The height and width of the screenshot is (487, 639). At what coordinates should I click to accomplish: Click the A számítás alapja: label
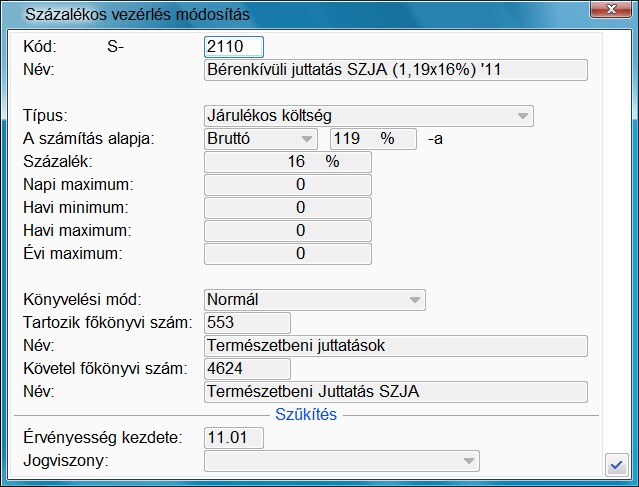[x=89, y=139]
